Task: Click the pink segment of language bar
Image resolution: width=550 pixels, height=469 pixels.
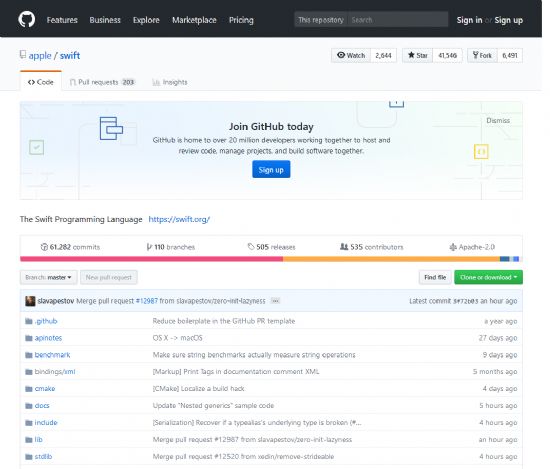Action: click(152, 259)
